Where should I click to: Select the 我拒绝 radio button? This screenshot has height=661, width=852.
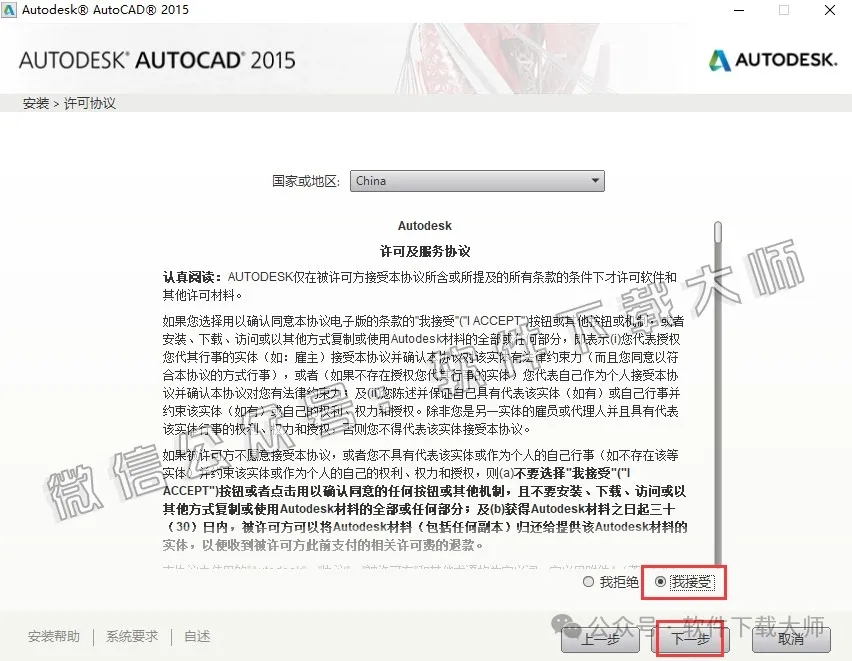coord(588,580)
